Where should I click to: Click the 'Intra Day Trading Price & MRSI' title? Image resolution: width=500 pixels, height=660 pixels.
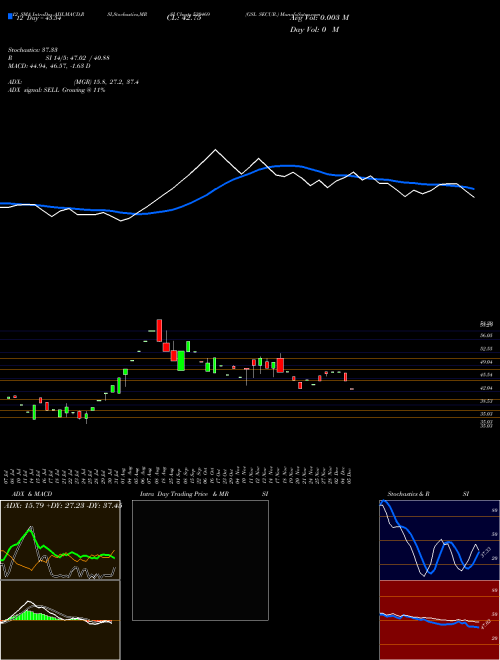coord(205,494)
